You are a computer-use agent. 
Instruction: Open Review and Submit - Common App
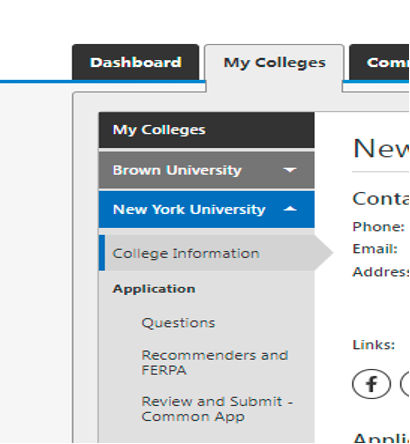pyautogui.click(x=217, y=409)
